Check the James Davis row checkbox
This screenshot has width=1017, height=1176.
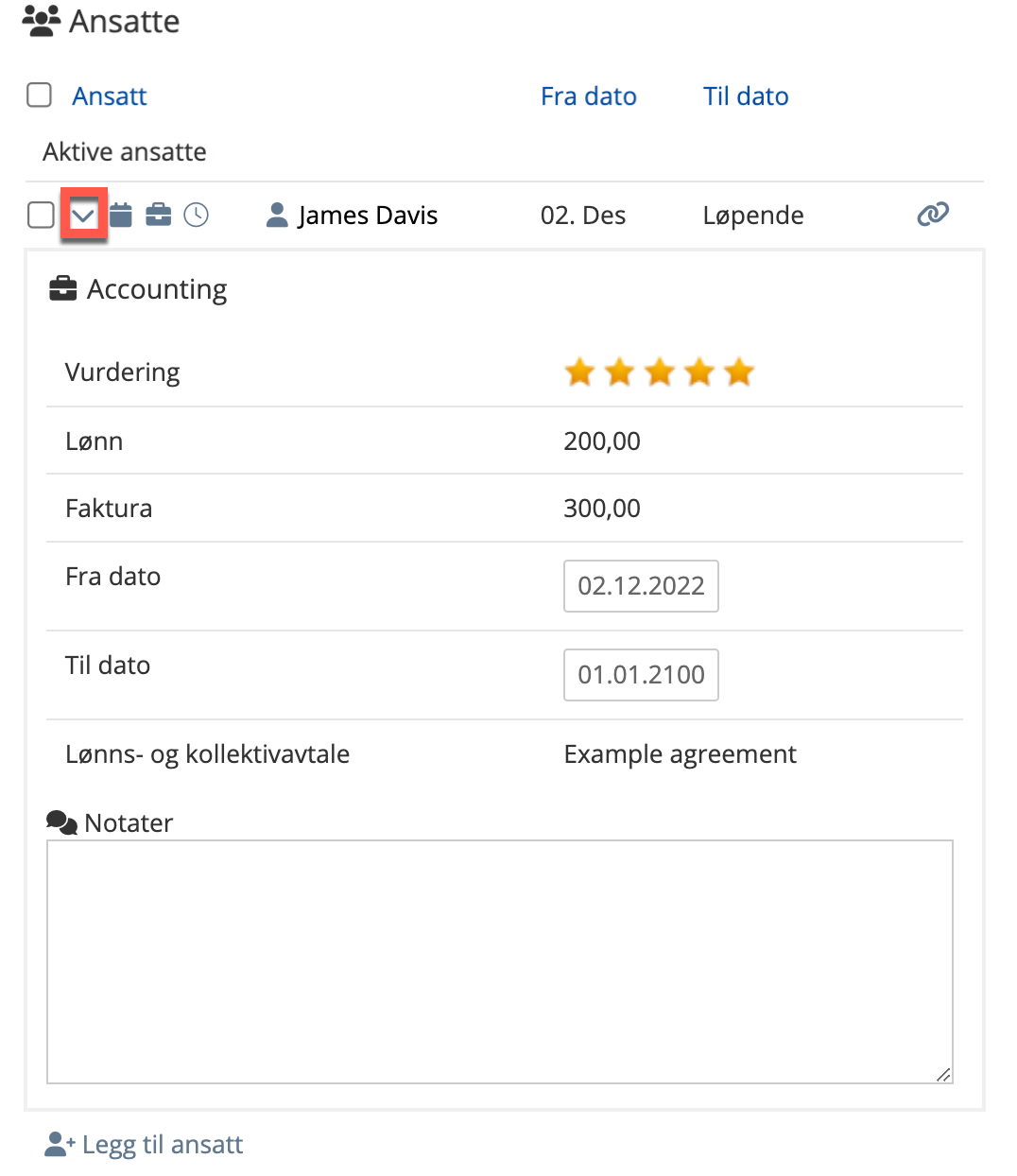41,216
